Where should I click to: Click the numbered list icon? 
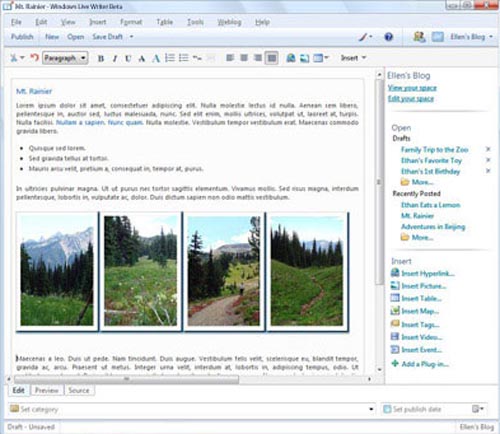click(170, 58)
